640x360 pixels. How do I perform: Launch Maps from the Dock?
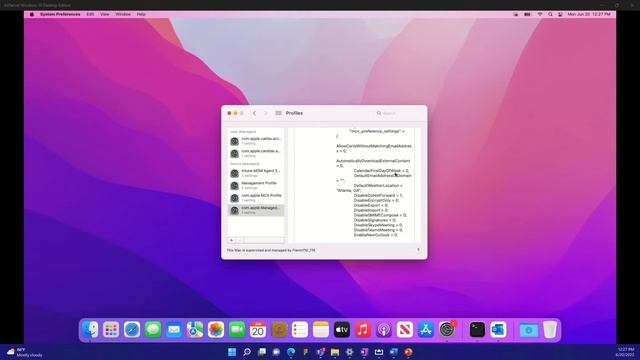(x=195, y=329)
